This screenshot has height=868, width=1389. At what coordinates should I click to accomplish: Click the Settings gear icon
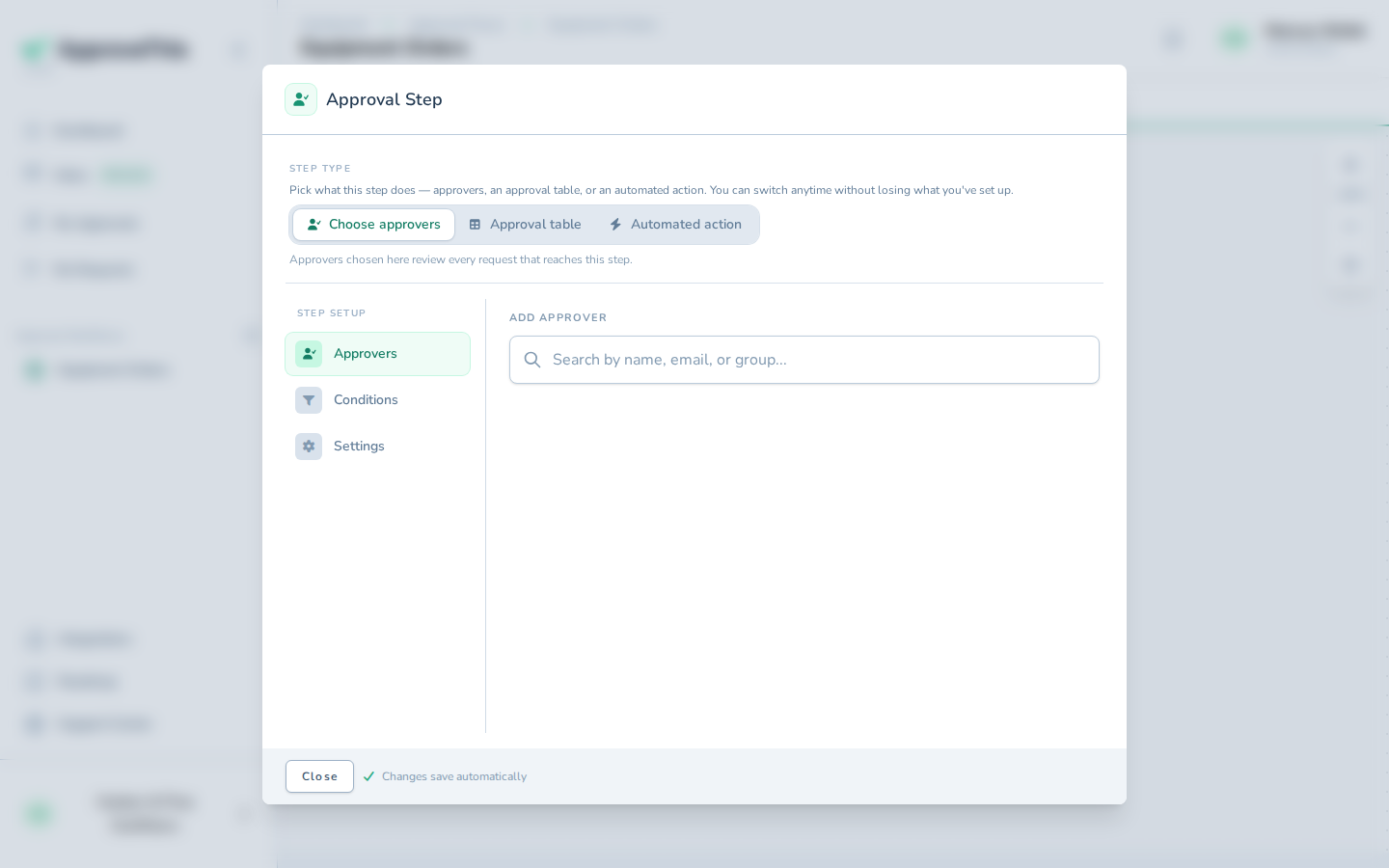[x=309, y=447]
